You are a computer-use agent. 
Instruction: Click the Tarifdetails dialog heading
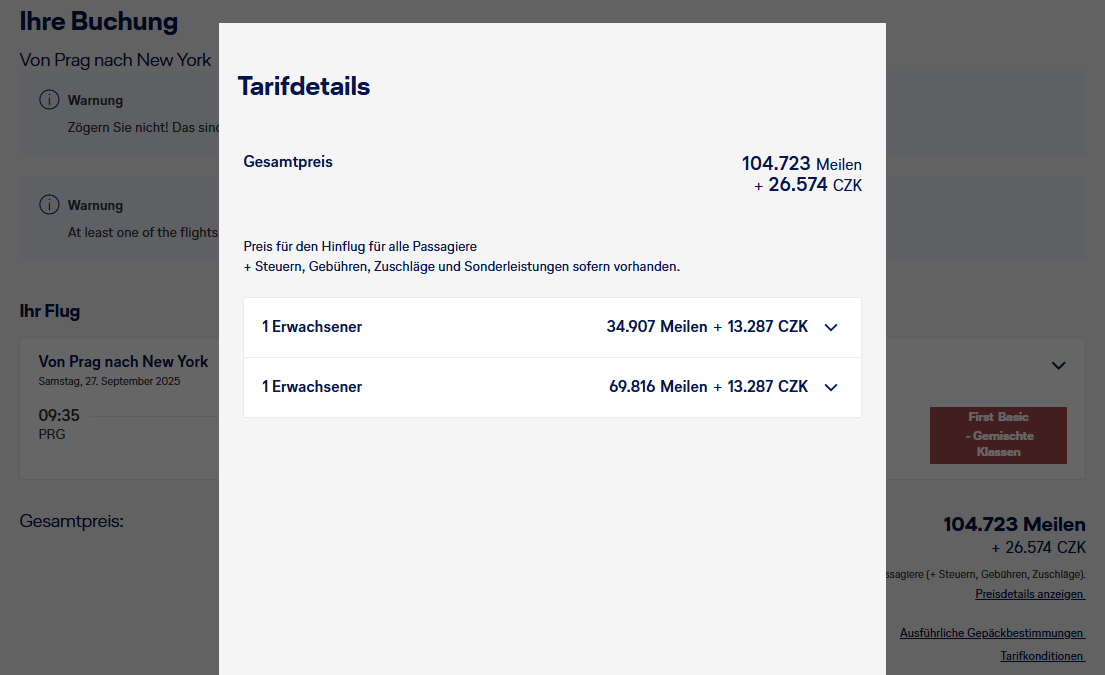point(304,87)
